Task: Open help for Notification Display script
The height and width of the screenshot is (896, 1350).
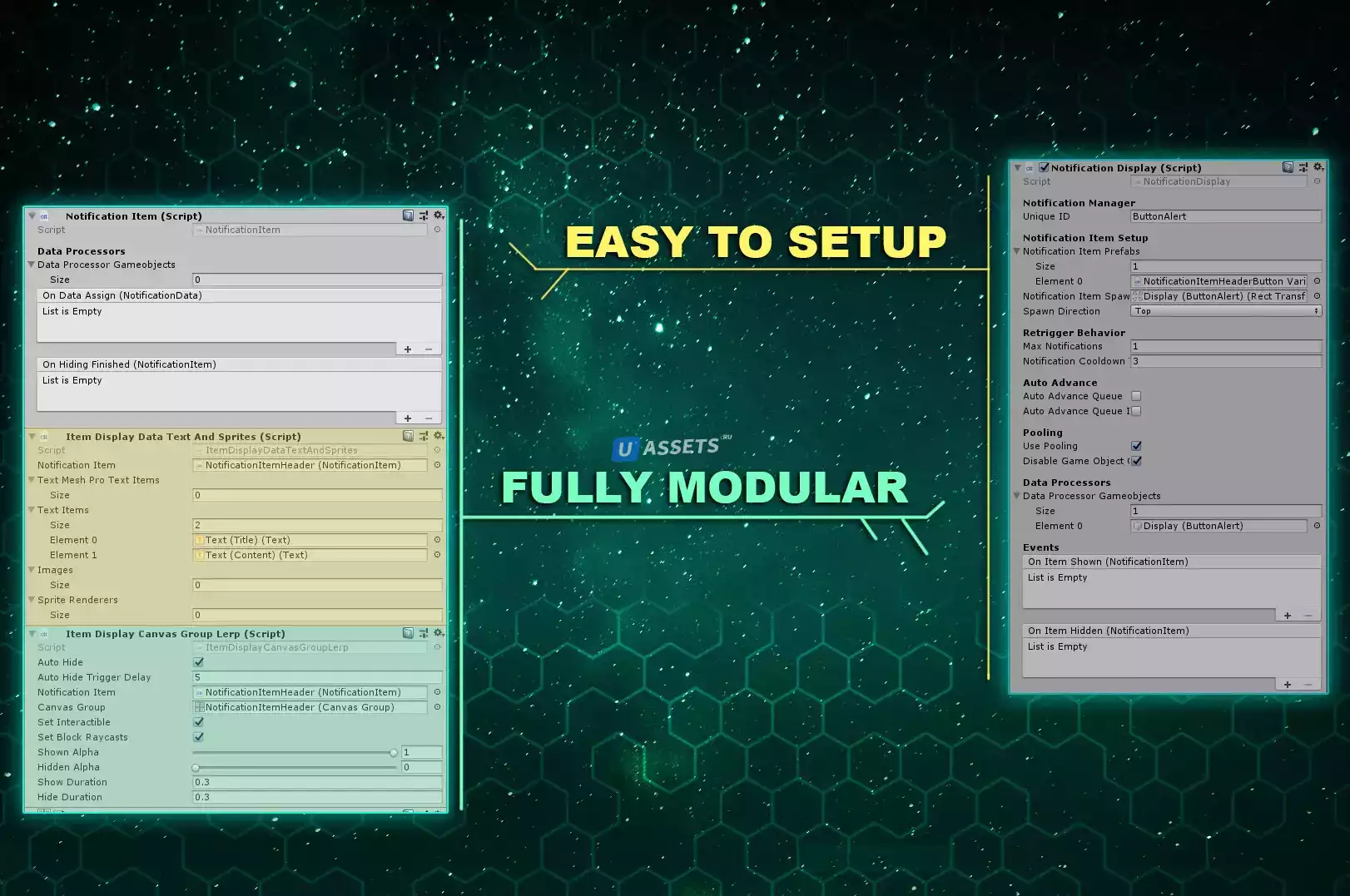Action: click(1288, 167)
